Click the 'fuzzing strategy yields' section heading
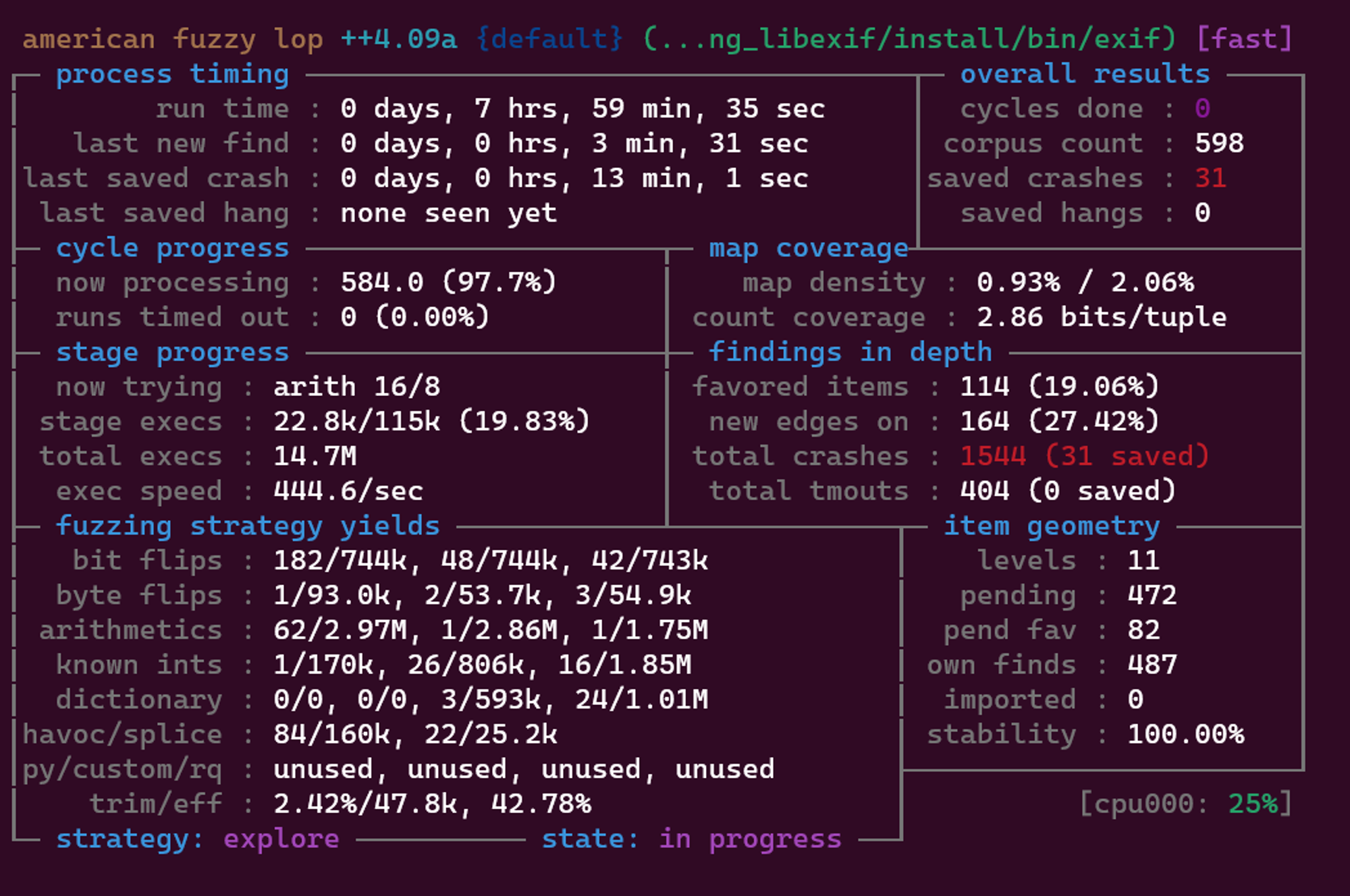Screen dimensions: 1350x896 pos(248,526)
